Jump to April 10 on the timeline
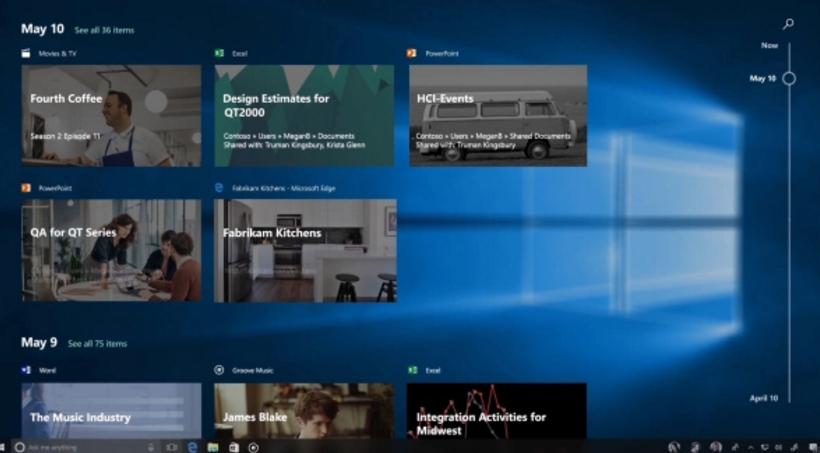Image resolution: width=820 pixels, height=453 pixels. [764, 398]
